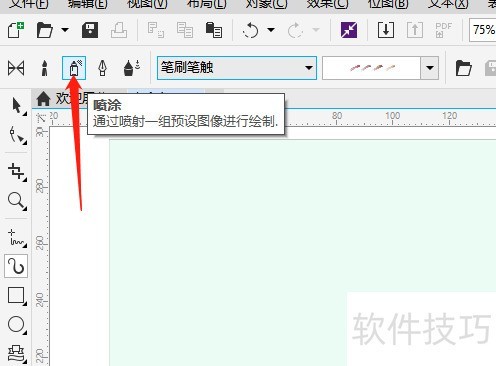The image size is (496, 366).
Task: Save the document with floppy icon
Action: click(90, 30)
